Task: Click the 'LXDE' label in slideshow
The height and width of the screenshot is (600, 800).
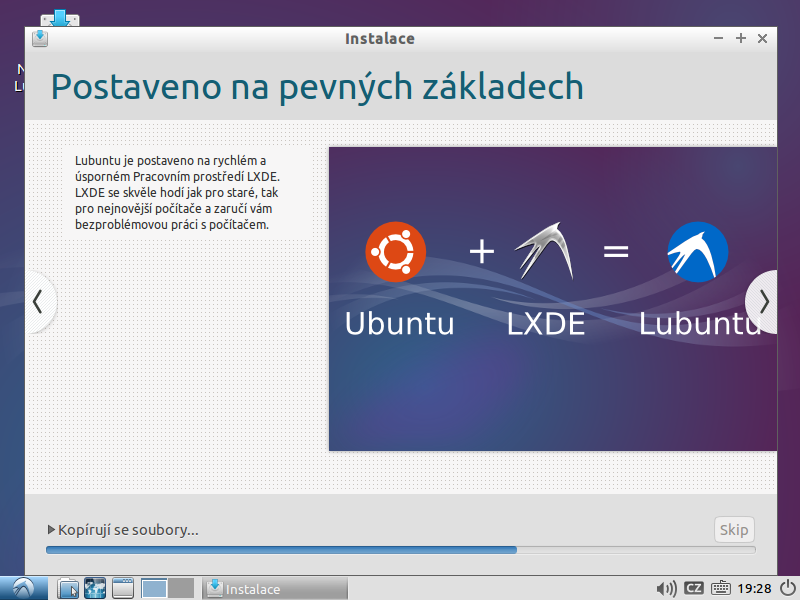Action: click(x=545, y=323)
